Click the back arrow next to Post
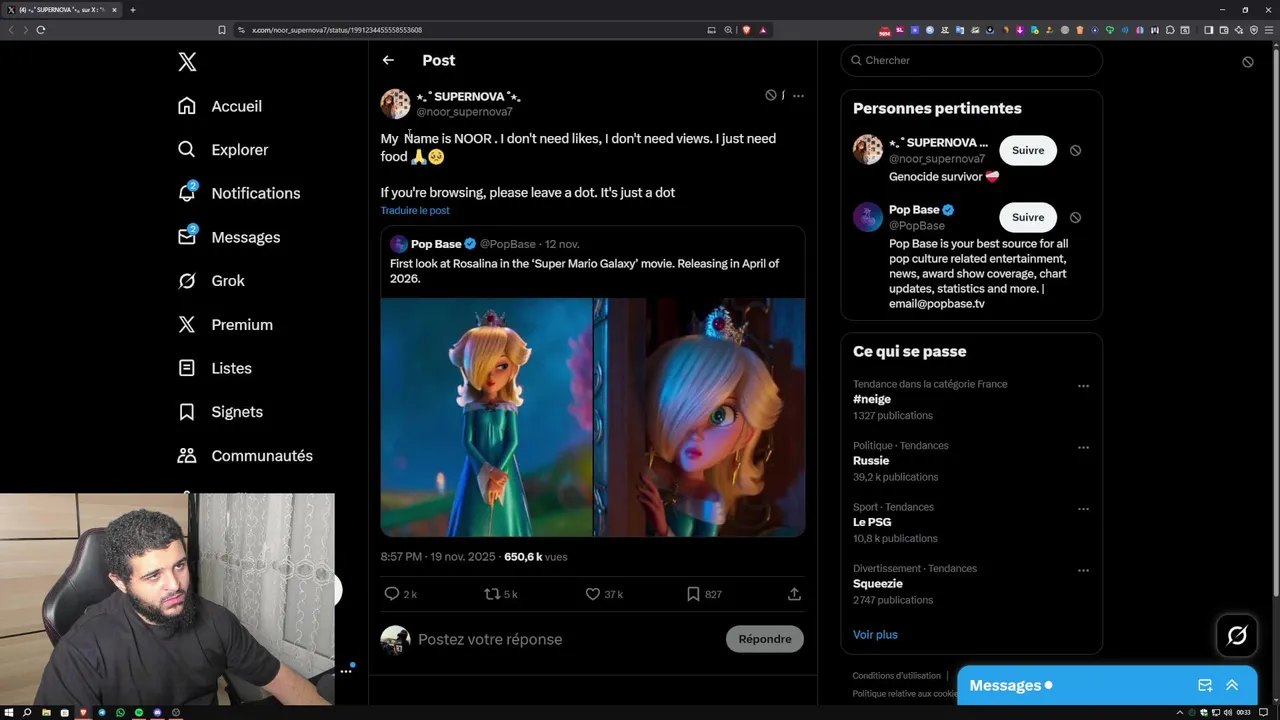Viewport: 1280px width, 720px height. (x=388, y=60)
